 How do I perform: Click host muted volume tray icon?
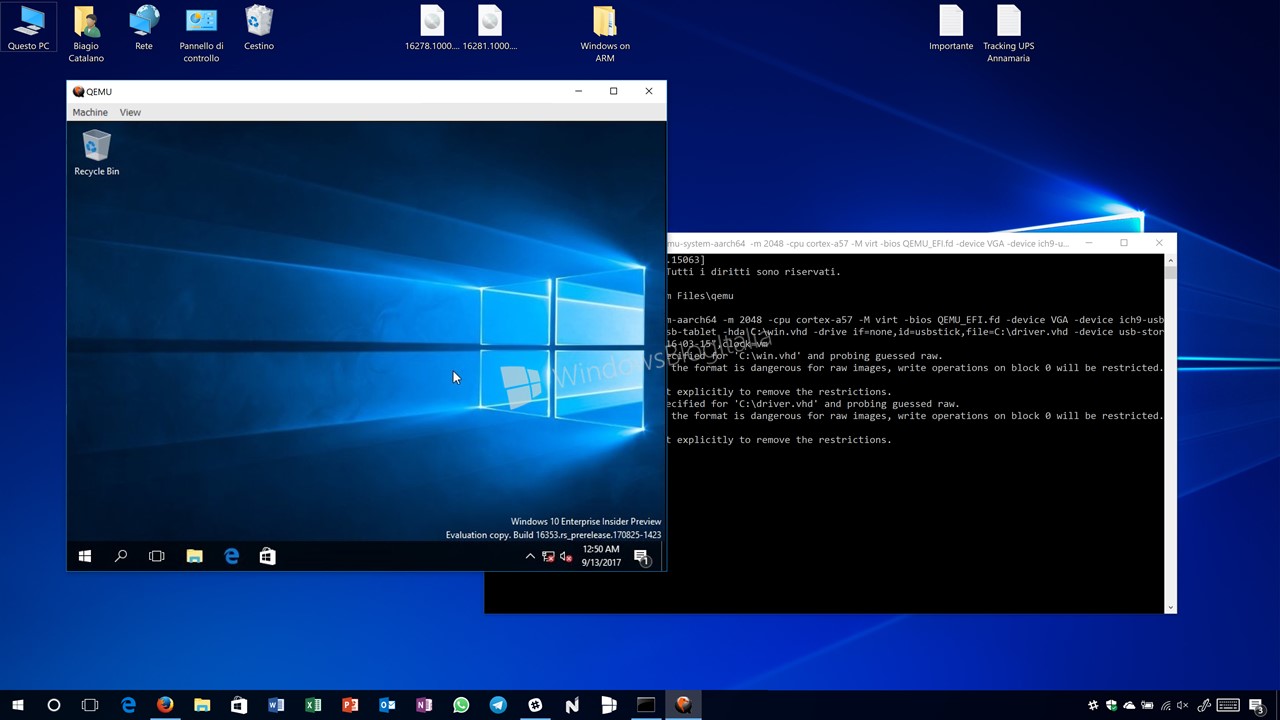1184,706
